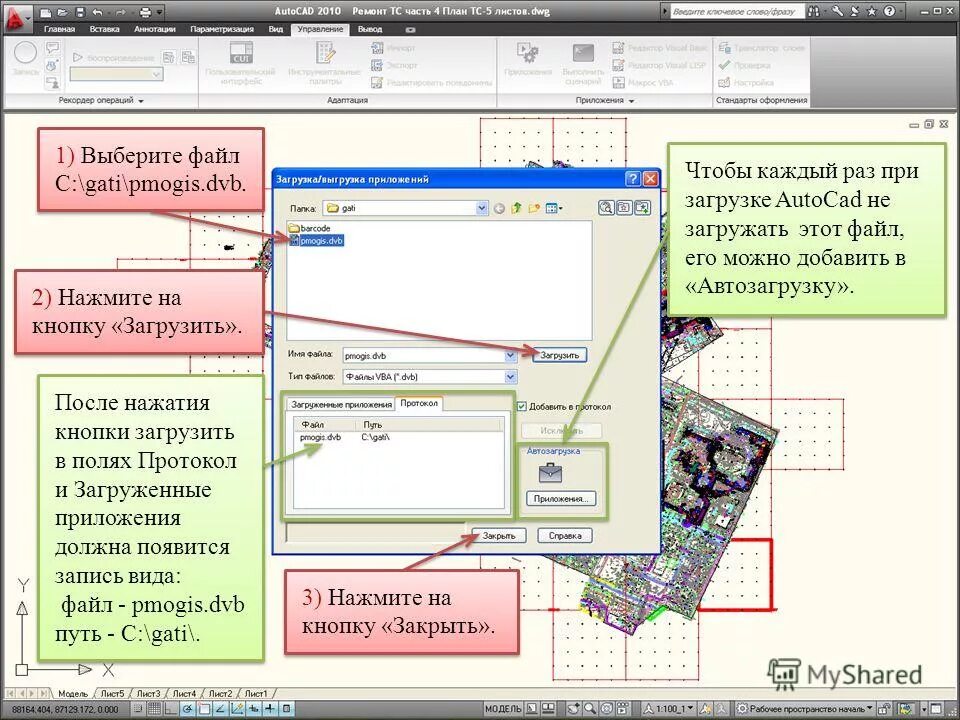The image size is (960, 720).
Task: Click the Save diskette icon in title bar
Action: 81,12
